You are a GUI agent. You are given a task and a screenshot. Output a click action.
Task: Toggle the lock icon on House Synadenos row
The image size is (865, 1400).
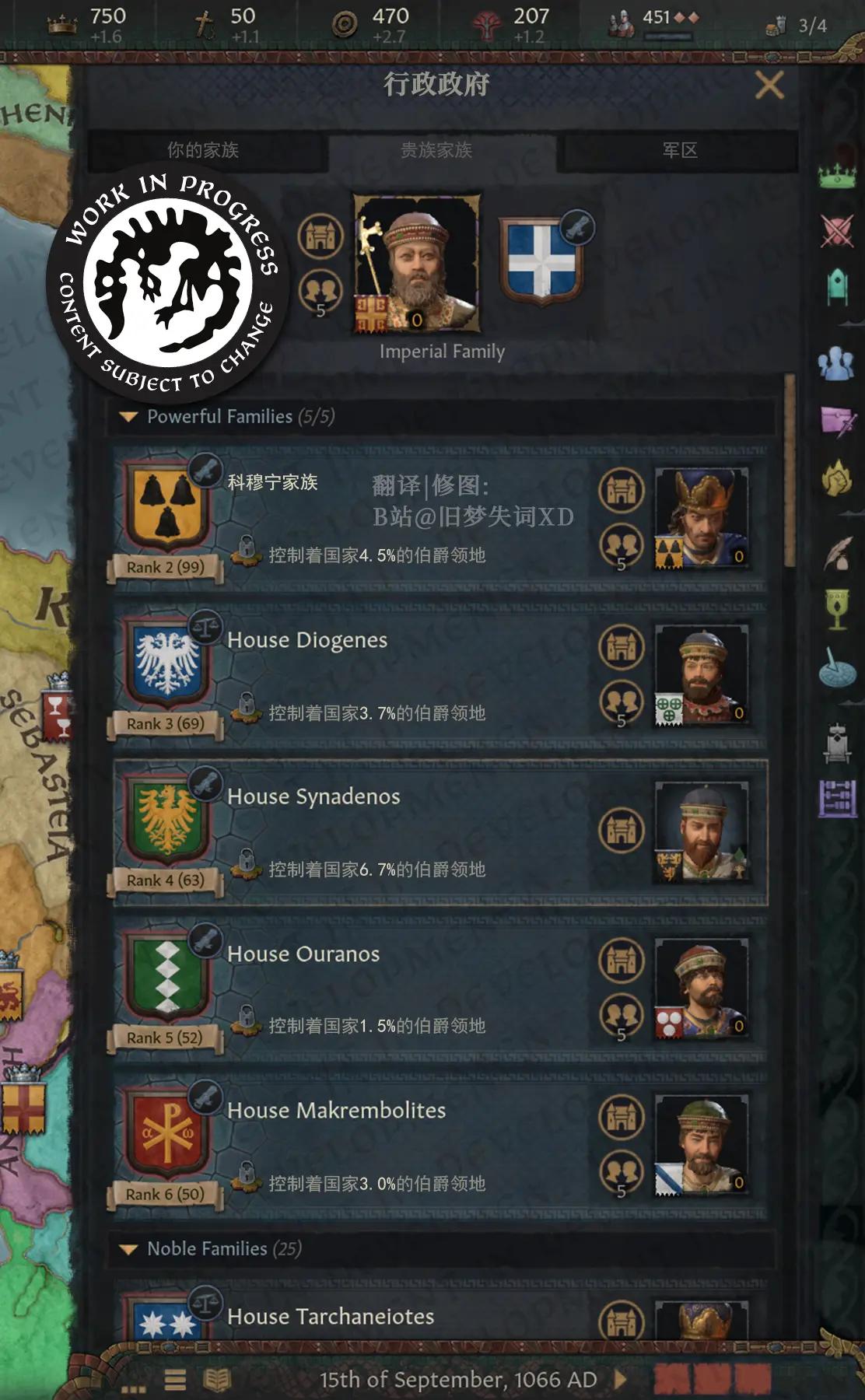[x=247, y=863]
